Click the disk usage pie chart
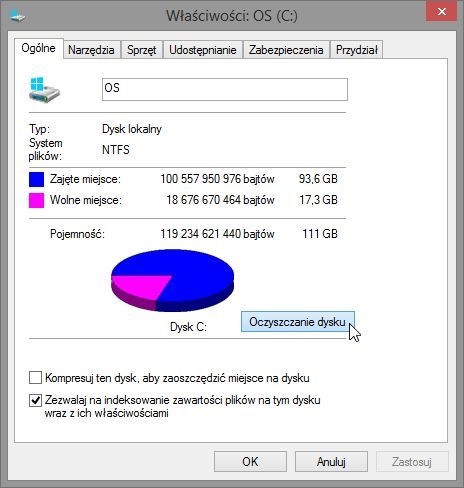464x488 pixels. pos(172,280)
